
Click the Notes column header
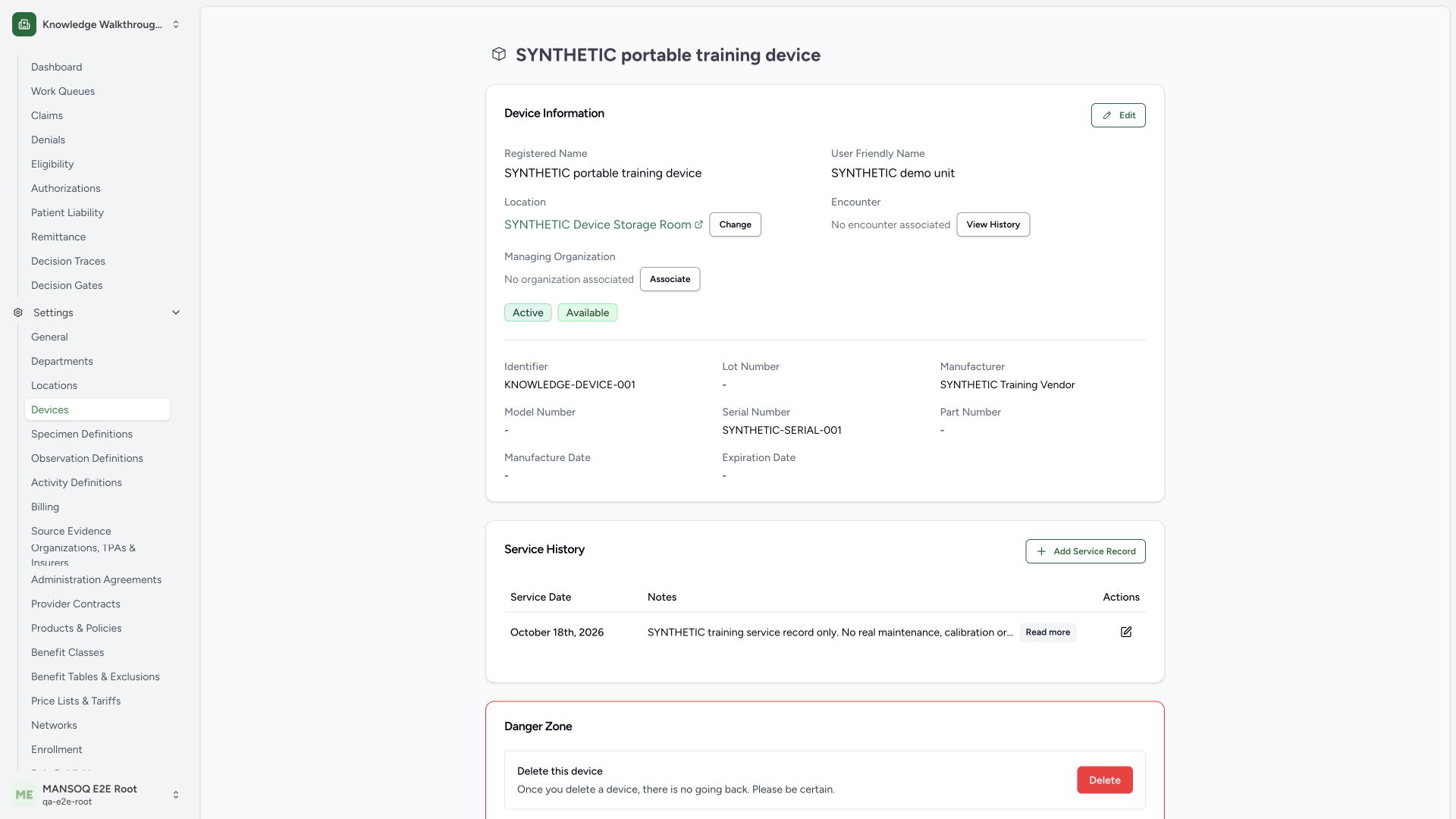click(x=662, y=597)
